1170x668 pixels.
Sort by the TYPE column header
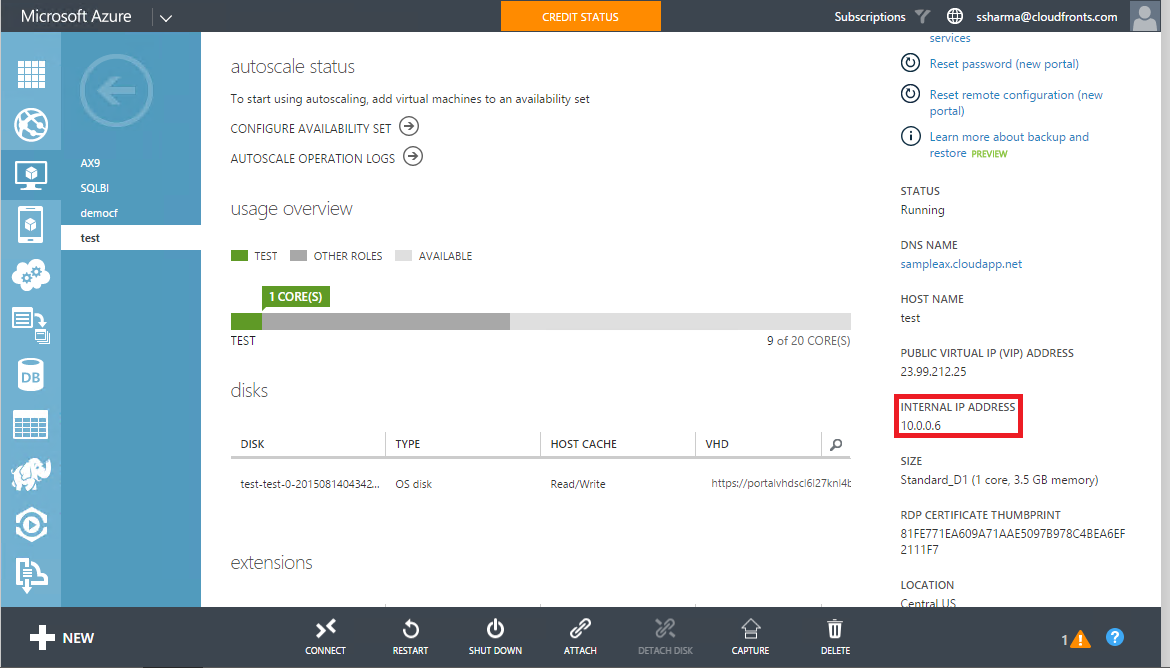pyautogui.click(x=407, y=444)
